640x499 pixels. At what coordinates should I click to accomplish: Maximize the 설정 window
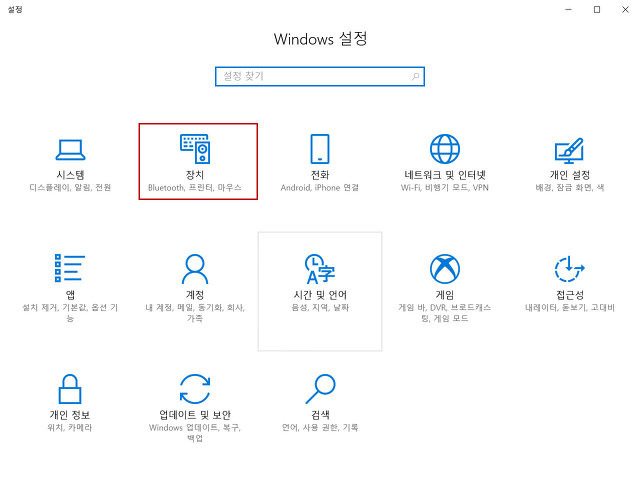[x=597, y=9]
